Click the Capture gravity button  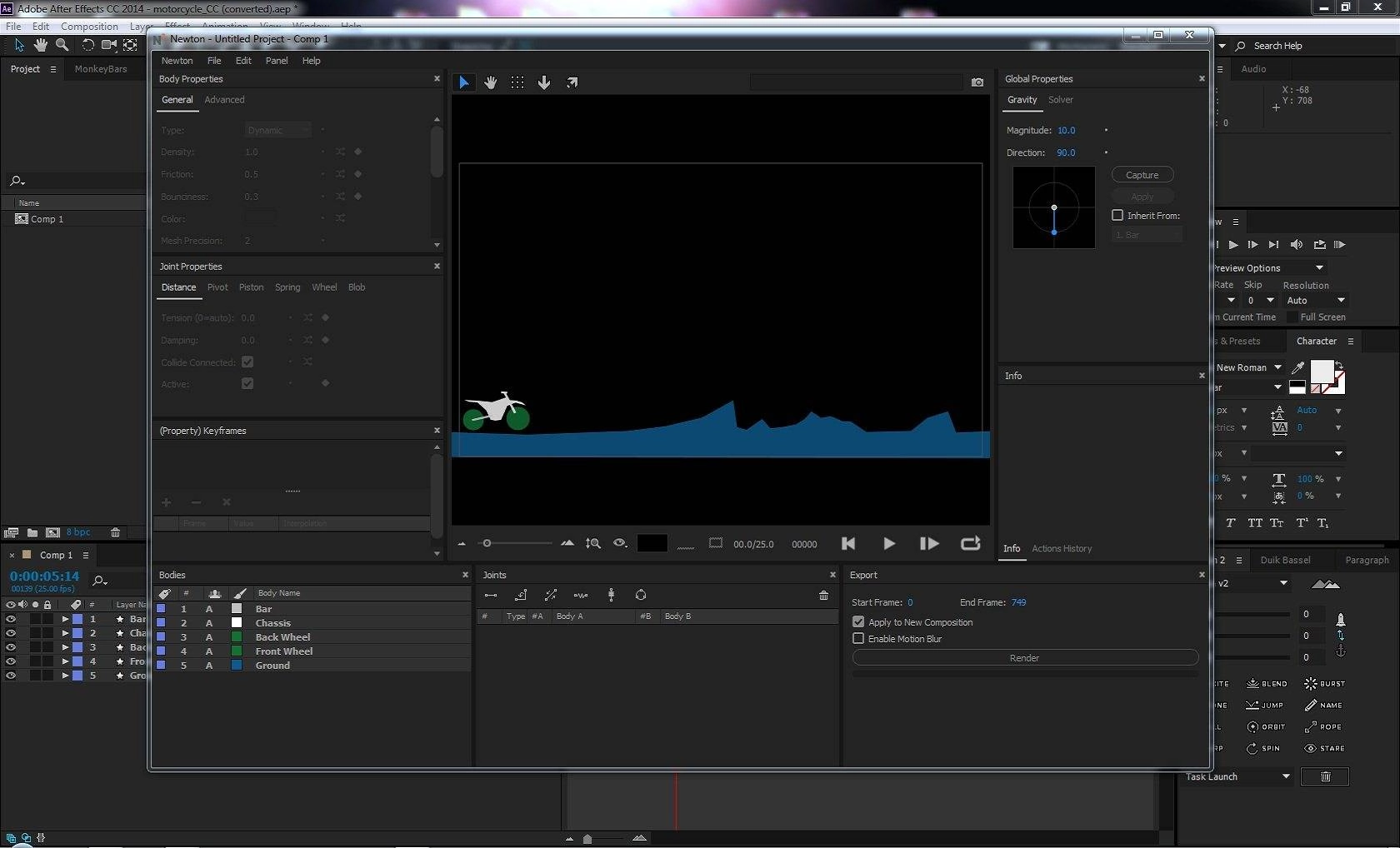(1142, 175)
